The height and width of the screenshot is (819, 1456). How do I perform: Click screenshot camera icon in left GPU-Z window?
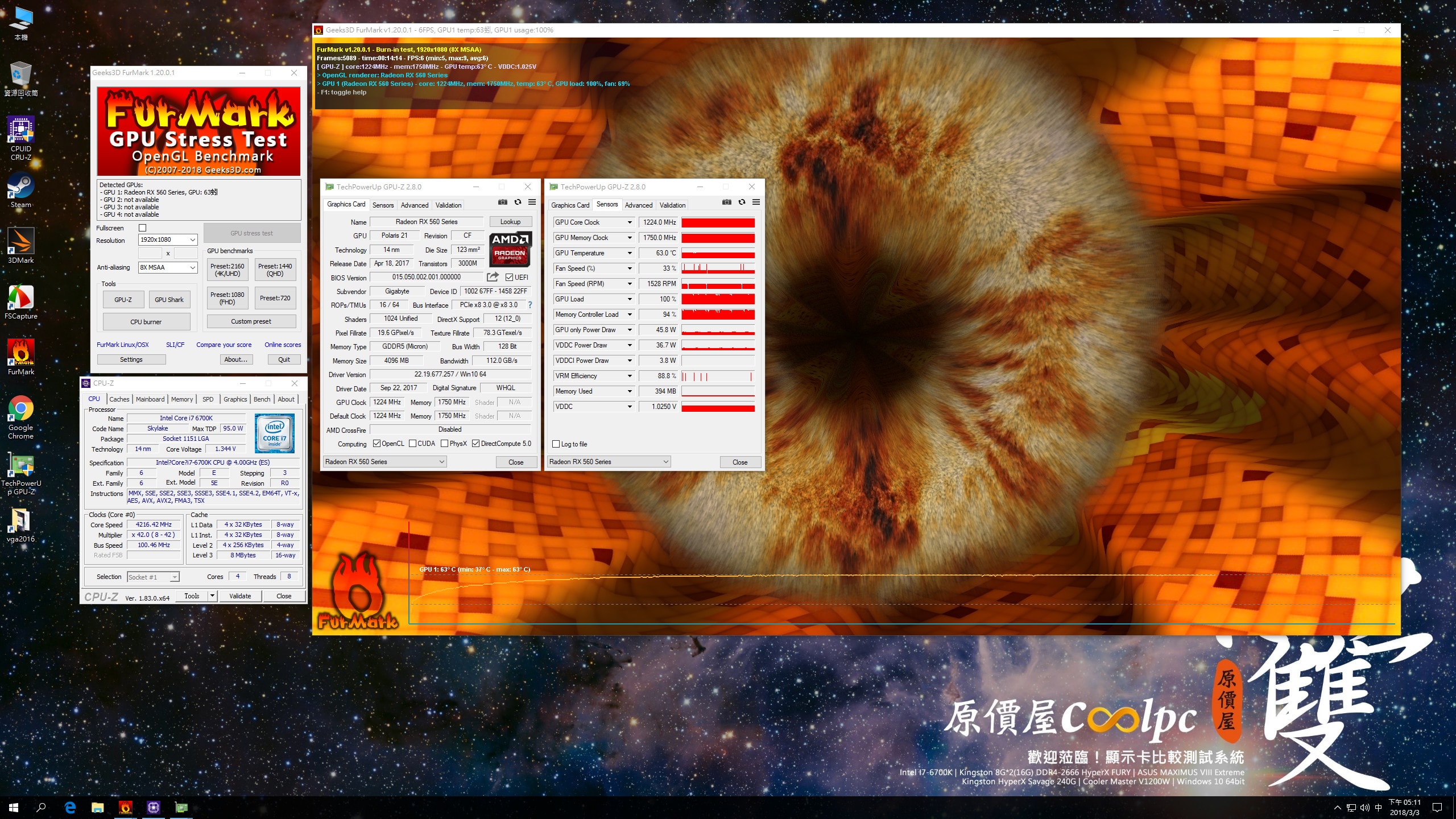(x=503, y=202)
